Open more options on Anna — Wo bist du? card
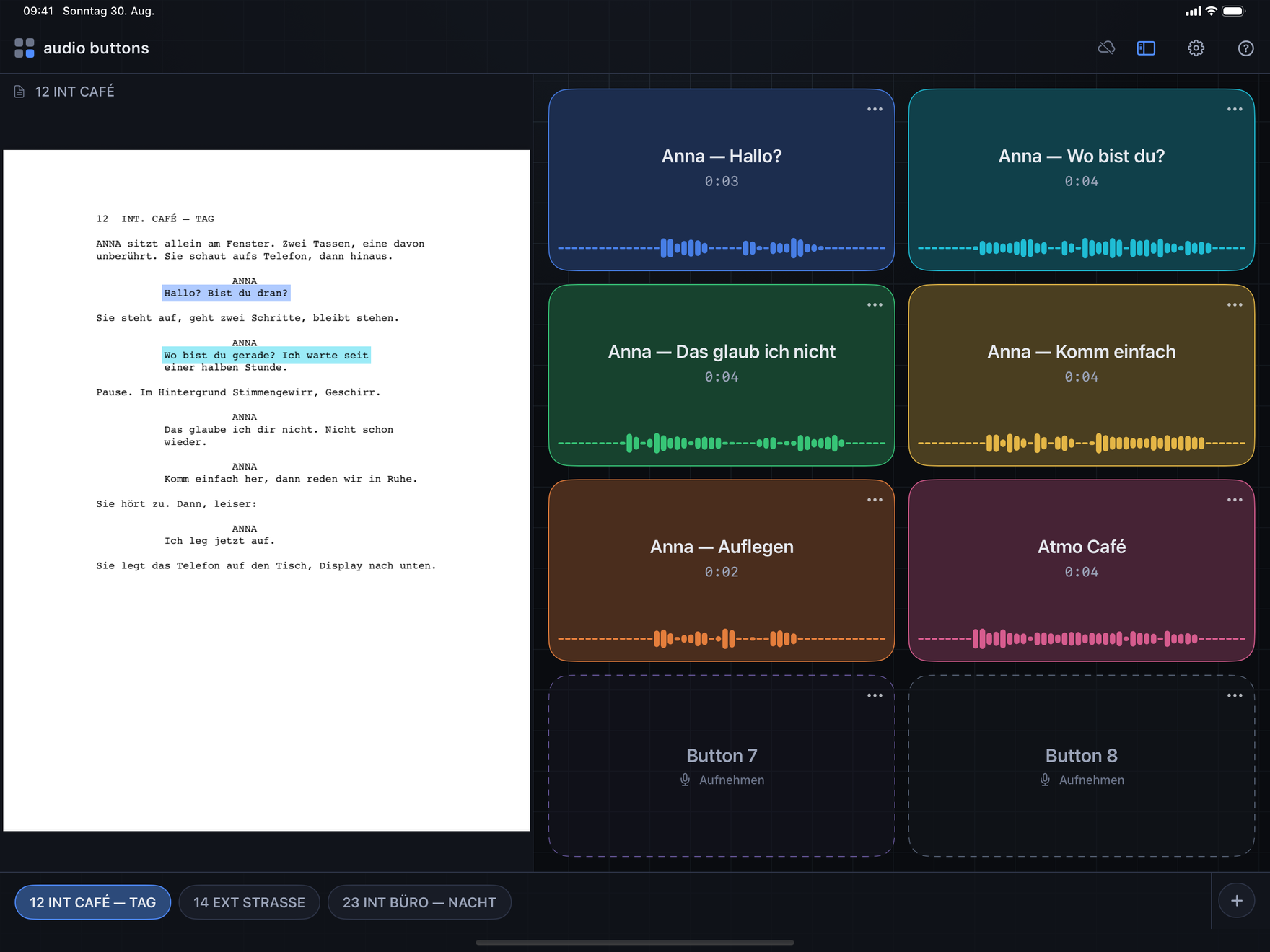 click(x=1235, y=109)
